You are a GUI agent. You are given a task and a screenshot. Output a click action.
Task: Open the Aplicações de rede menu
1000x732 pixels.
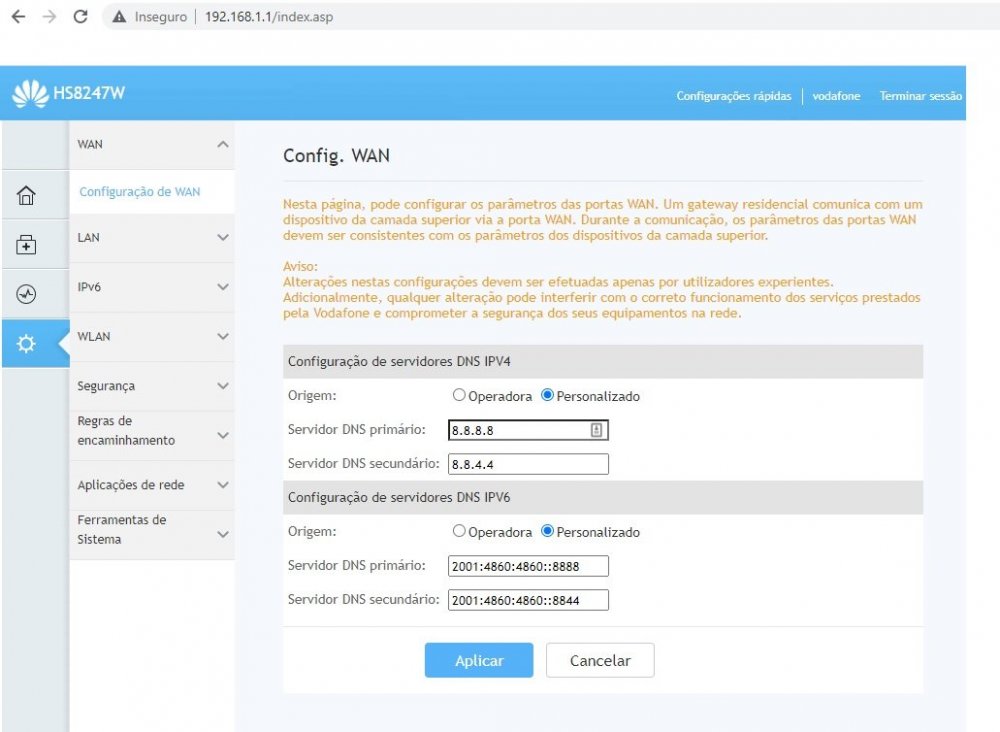(152, 485)
